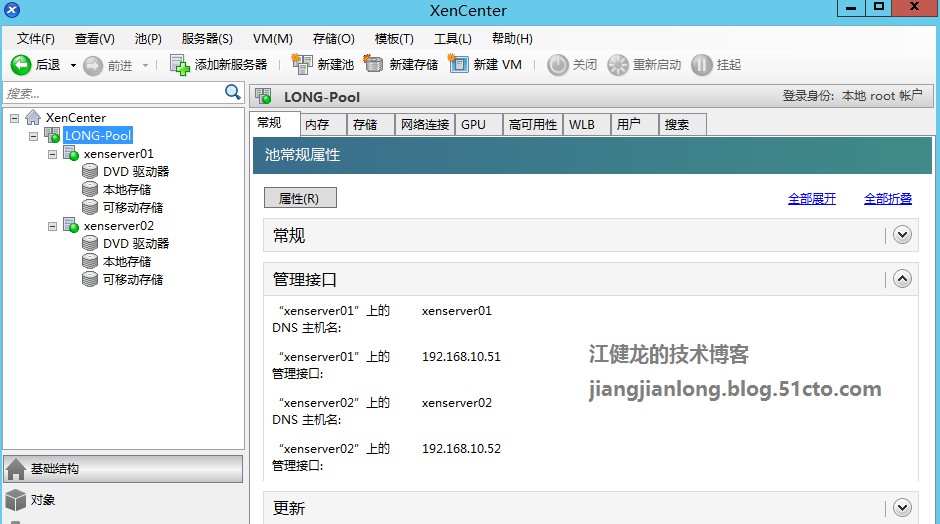The width and height of the screenshot is (940, 524).
Task: Click the 全部折叠 link
Action: click(x=888, y=198)
